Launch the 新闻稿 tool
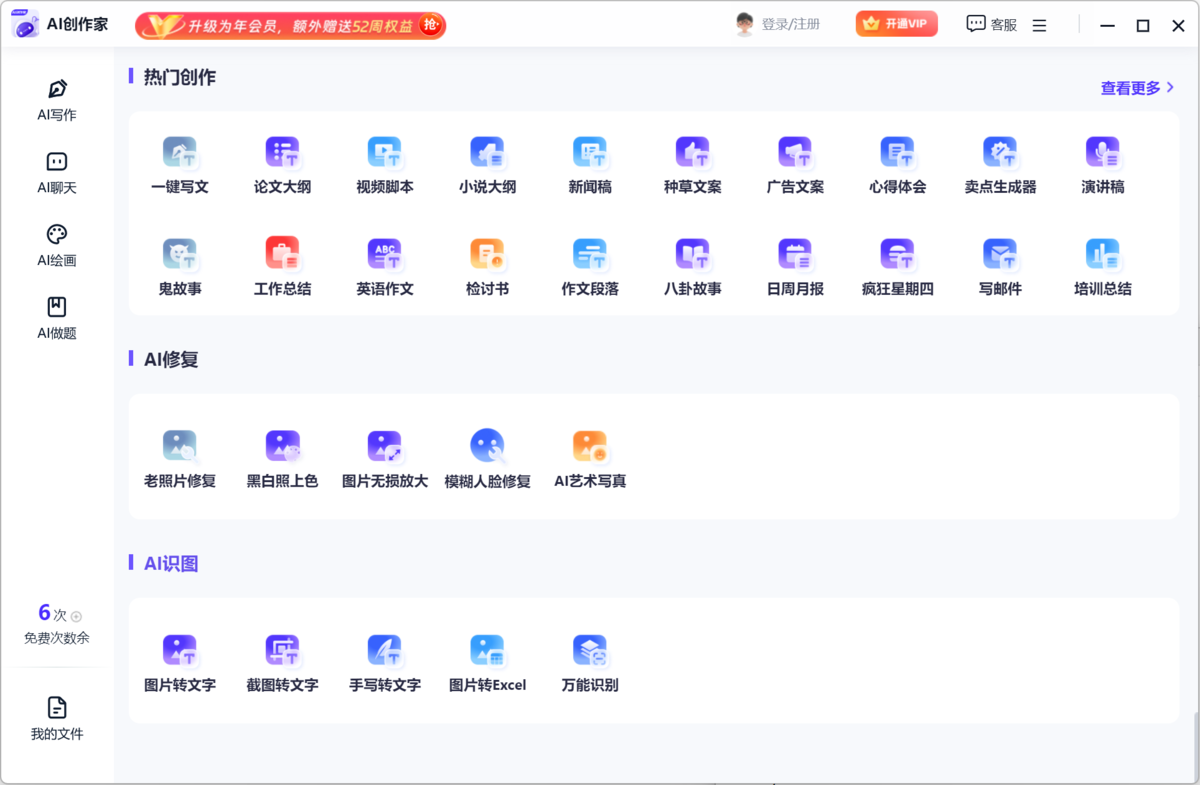This screenshot has height=785, width=1200. point(590,163)
